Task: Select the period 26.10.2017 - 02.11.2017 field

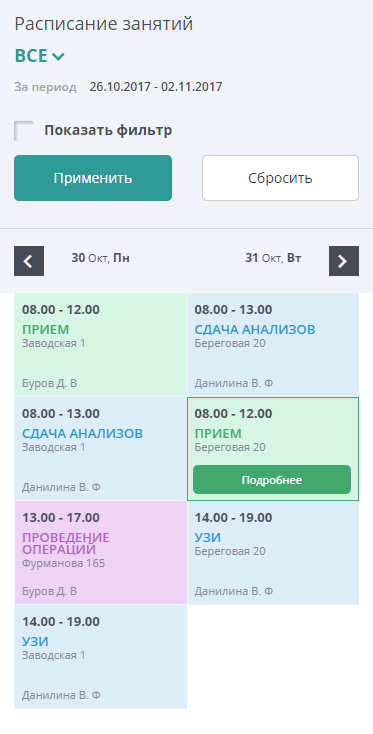Action: point(156,87)
